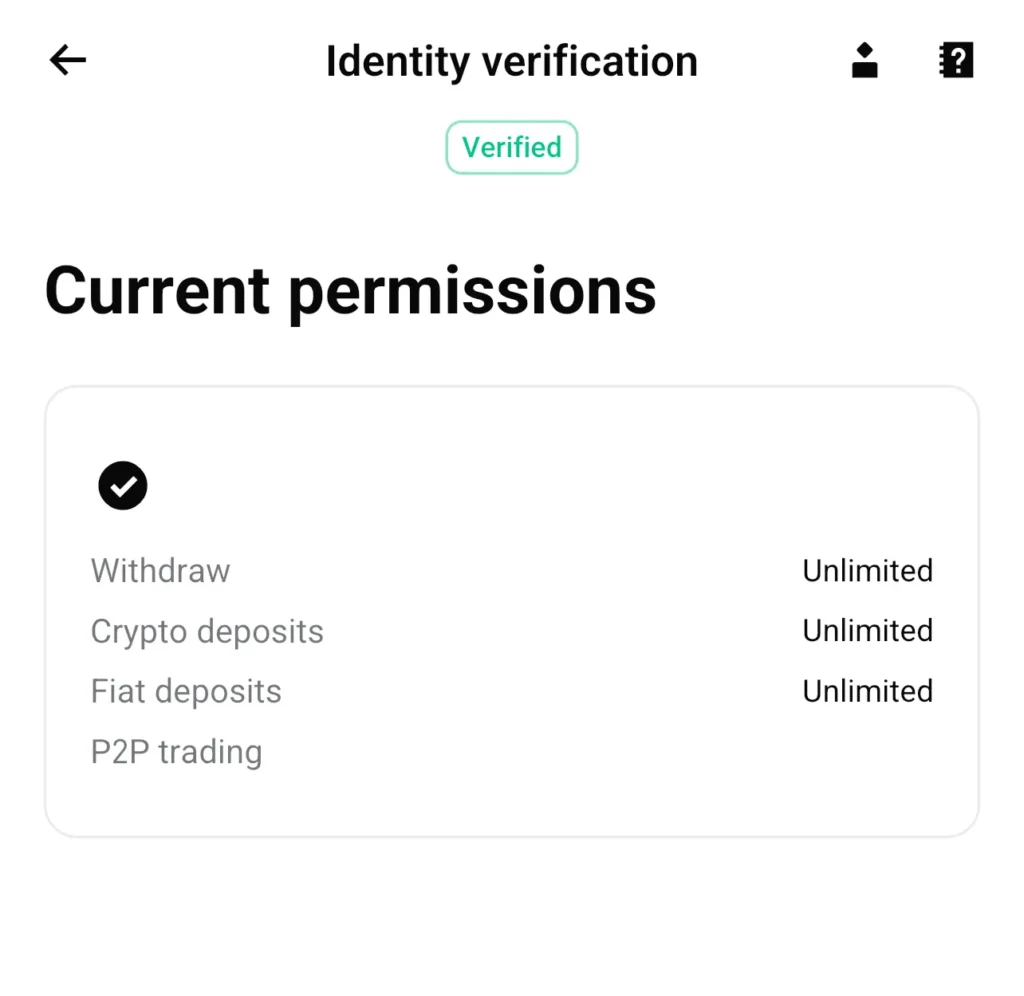Tap the green Verified status badge
This screenshot has height=996, width=1024.
[511, 148]
